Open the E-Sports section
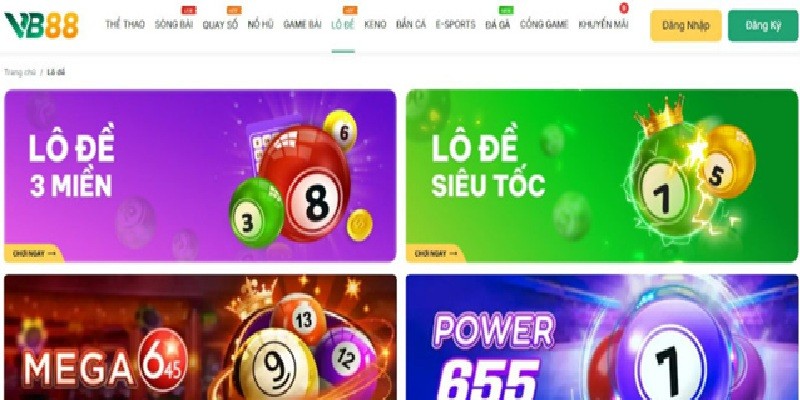Viewport: 800px width, 400px height. pos(455,24)
